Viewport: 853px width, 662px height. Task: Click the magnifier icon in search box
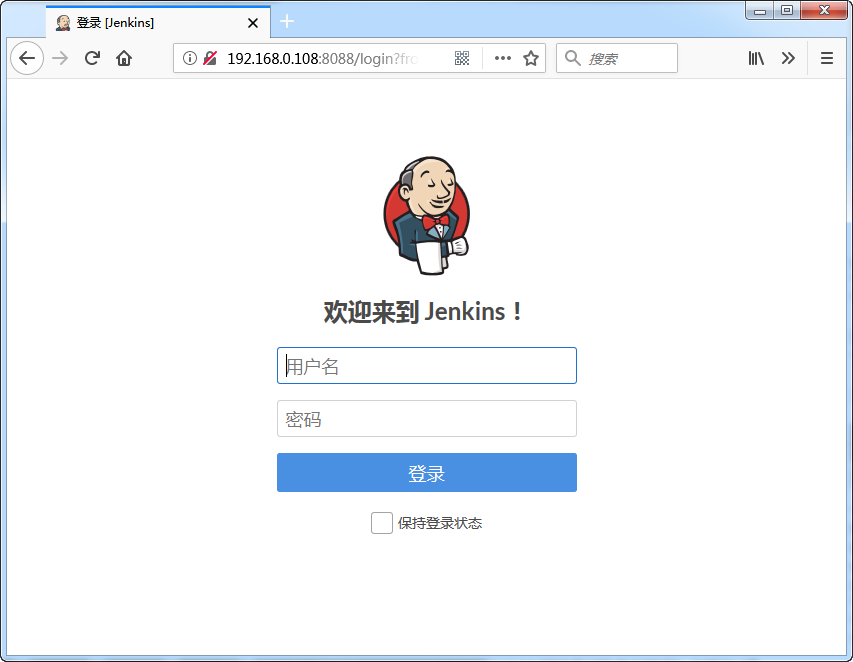pyautogui.click(x=572, y=58)
